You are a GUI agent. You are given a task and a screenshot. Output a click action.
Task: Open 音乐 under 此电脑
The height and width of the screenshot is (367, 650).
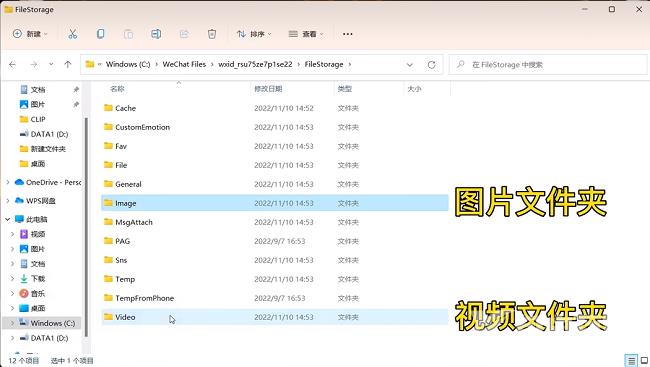(x=37, y=294)
